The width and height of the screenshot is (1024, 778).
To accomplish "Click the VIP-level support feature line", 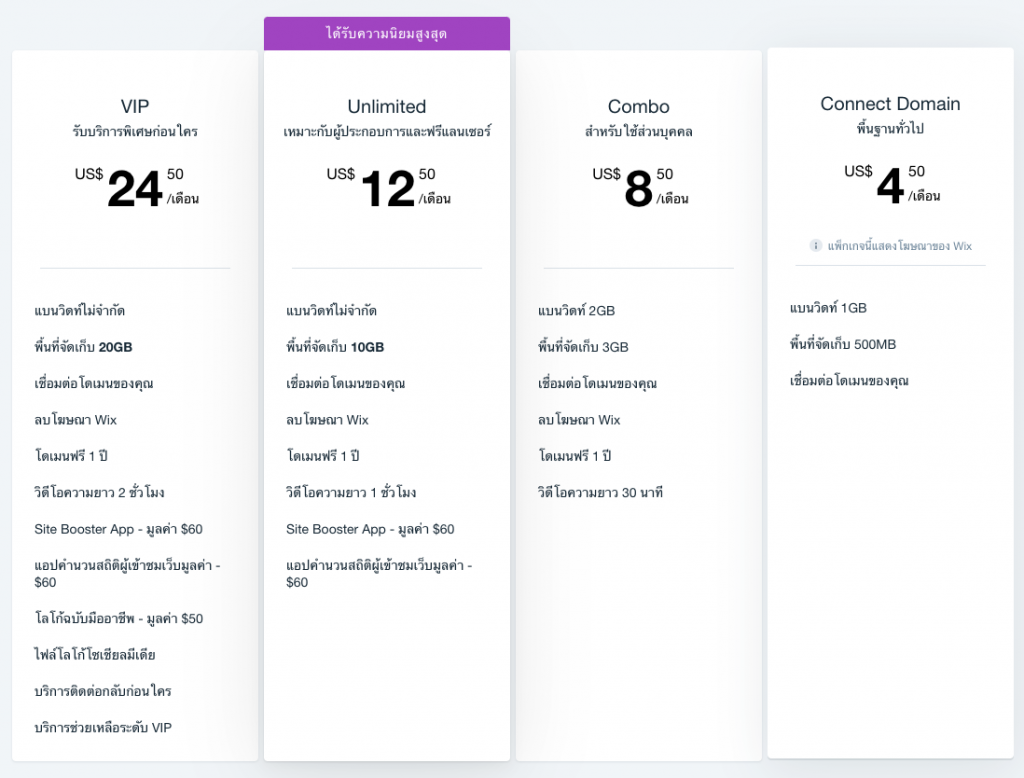I will click(x=103, y=728).
